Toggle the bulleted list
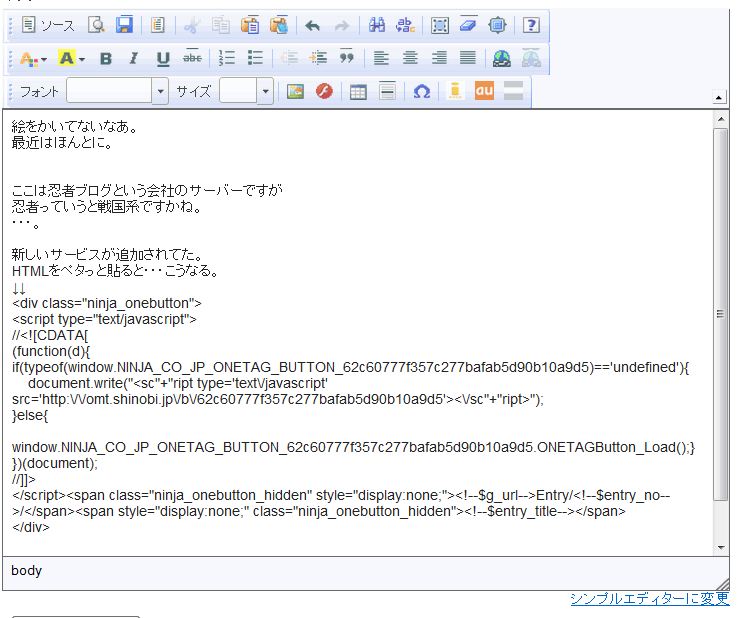 click(x=255, y=59)
